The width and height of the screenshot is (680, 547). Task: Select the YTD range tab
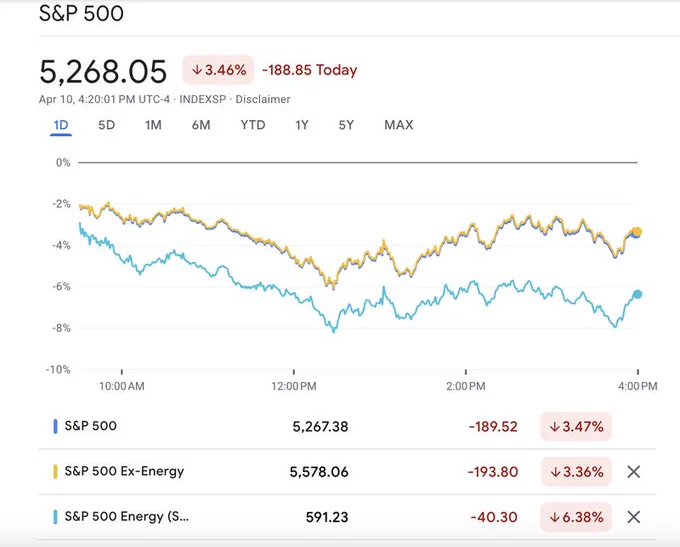[x=253, y=125]
